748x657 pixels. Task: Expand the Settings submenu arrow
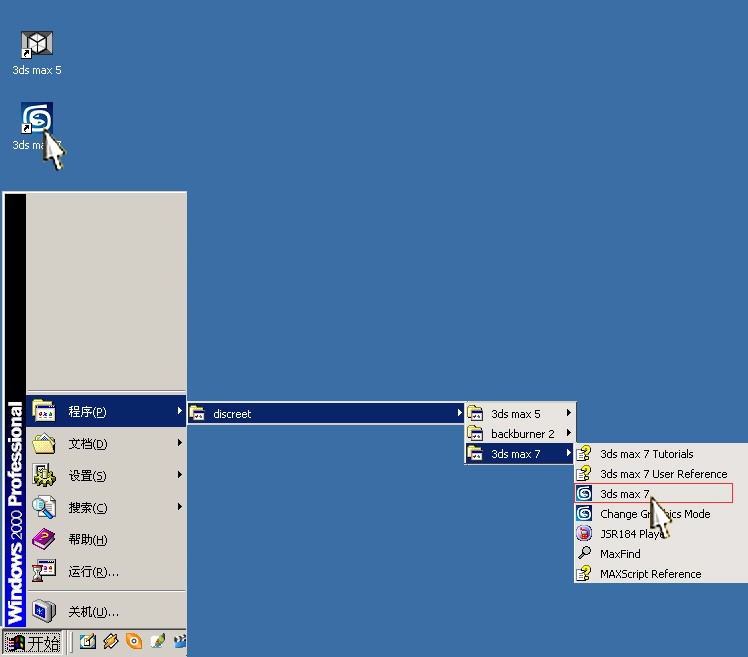179,474
